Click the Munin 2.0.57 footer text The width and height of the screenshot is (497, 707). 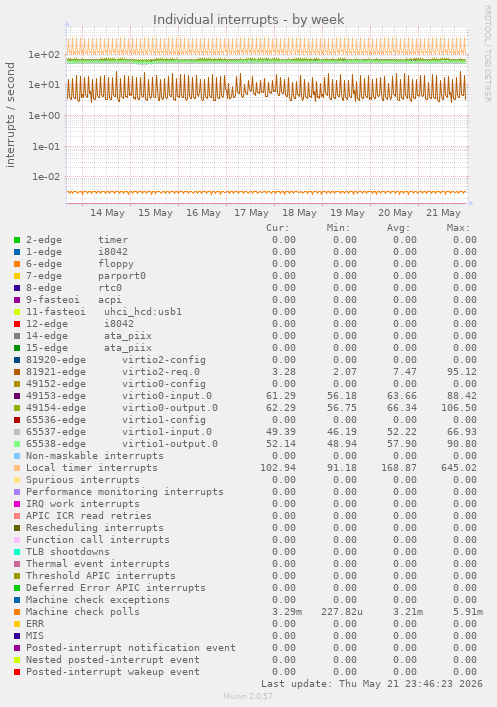[248, 696]
